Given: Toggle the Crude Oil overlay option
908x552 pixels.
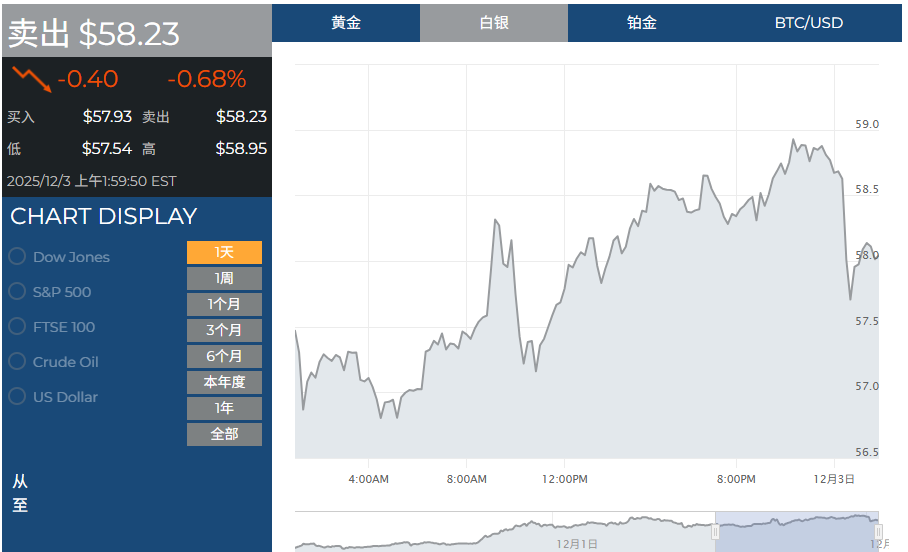Looking at the screenshot, I should tap(17, 362).
